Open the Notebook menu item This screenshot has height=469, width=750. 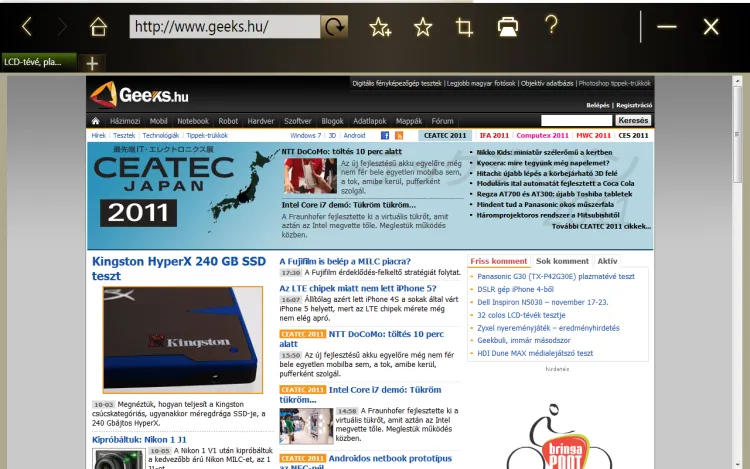pyautogui.click(x=193, y=120)
